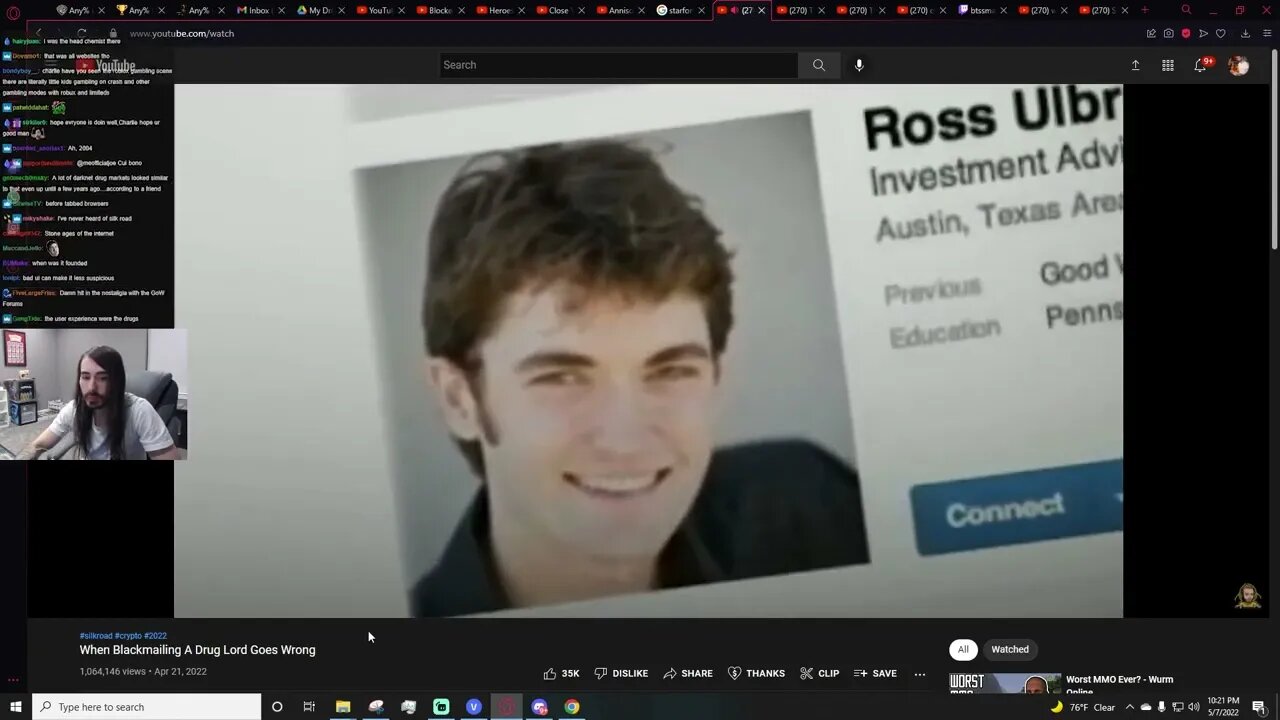This screenshot has width=1280, height=720.
Task: Show hidden system tray icons chevron
Action: 1129,707
